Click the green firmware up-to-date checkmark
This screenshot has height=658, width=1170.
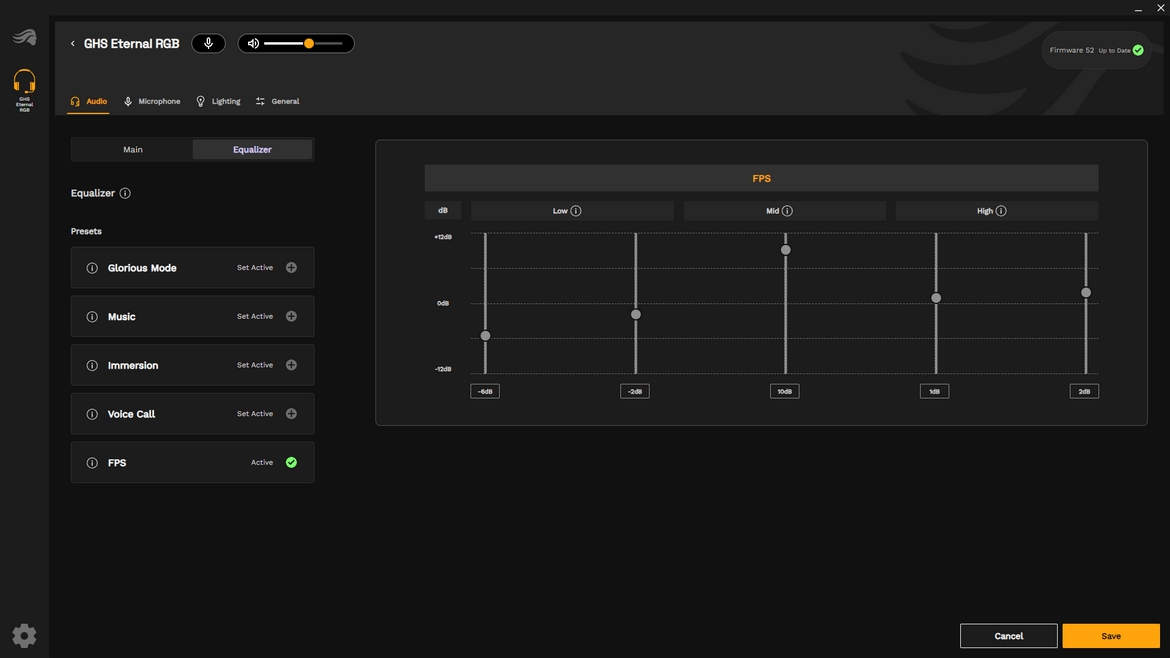point(1139,50)
